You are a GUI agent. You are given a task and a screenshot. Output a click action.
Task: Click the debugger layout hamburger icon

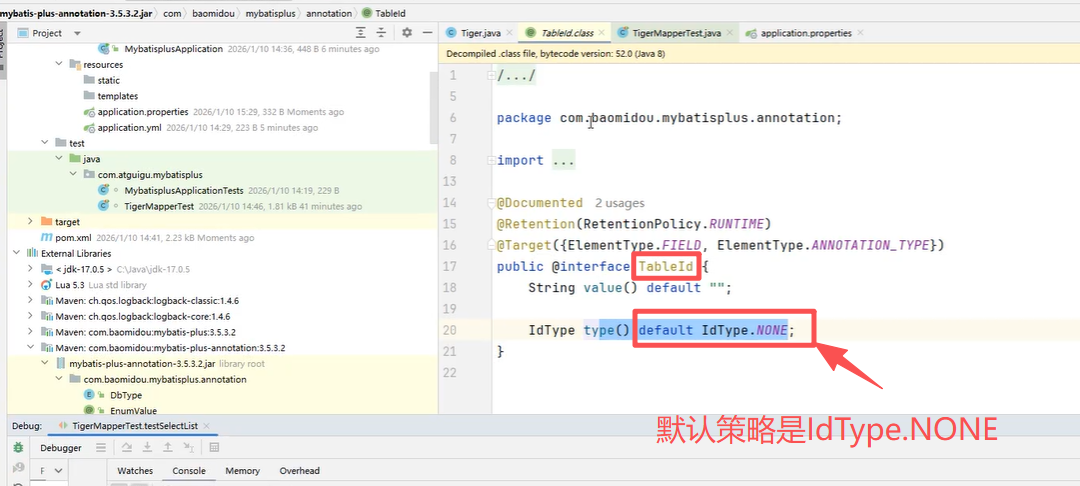pyautogui.click(x=101, y=447)
